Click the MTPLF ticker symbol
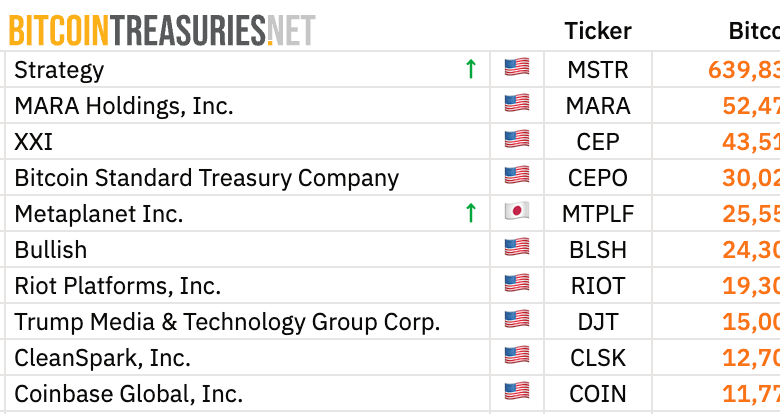Image resolution: width=780 pixels, height=414 pixels. pyautogui.click(x=598, y=214)
